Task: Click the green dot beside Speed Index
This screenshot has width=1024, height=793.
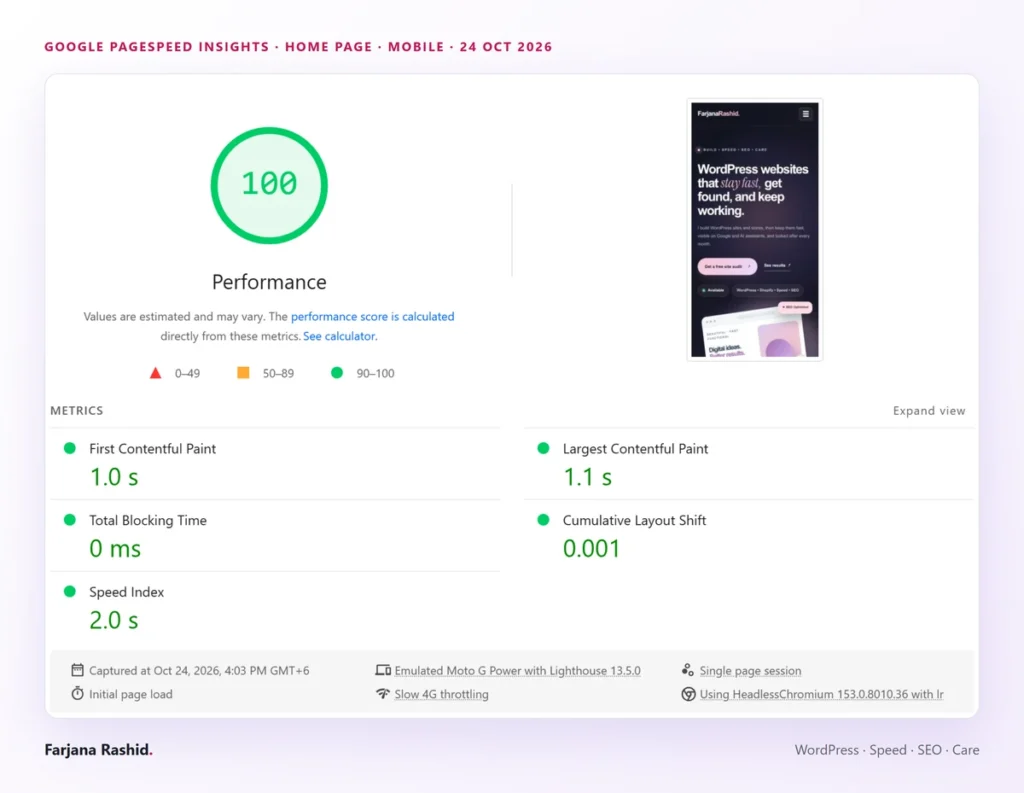Action: pyautogui.click(x=70, y=592)
